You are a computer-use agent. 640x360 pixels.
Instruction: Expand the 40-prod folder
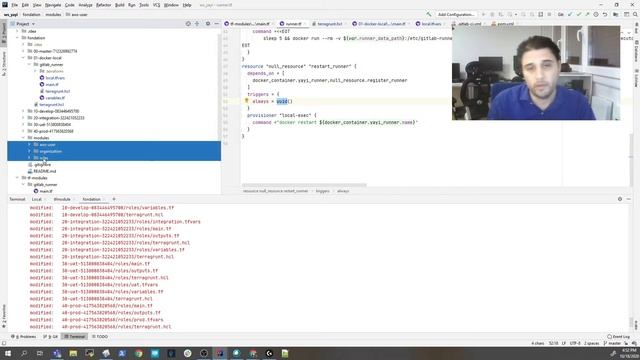click(x=23, y=131)
